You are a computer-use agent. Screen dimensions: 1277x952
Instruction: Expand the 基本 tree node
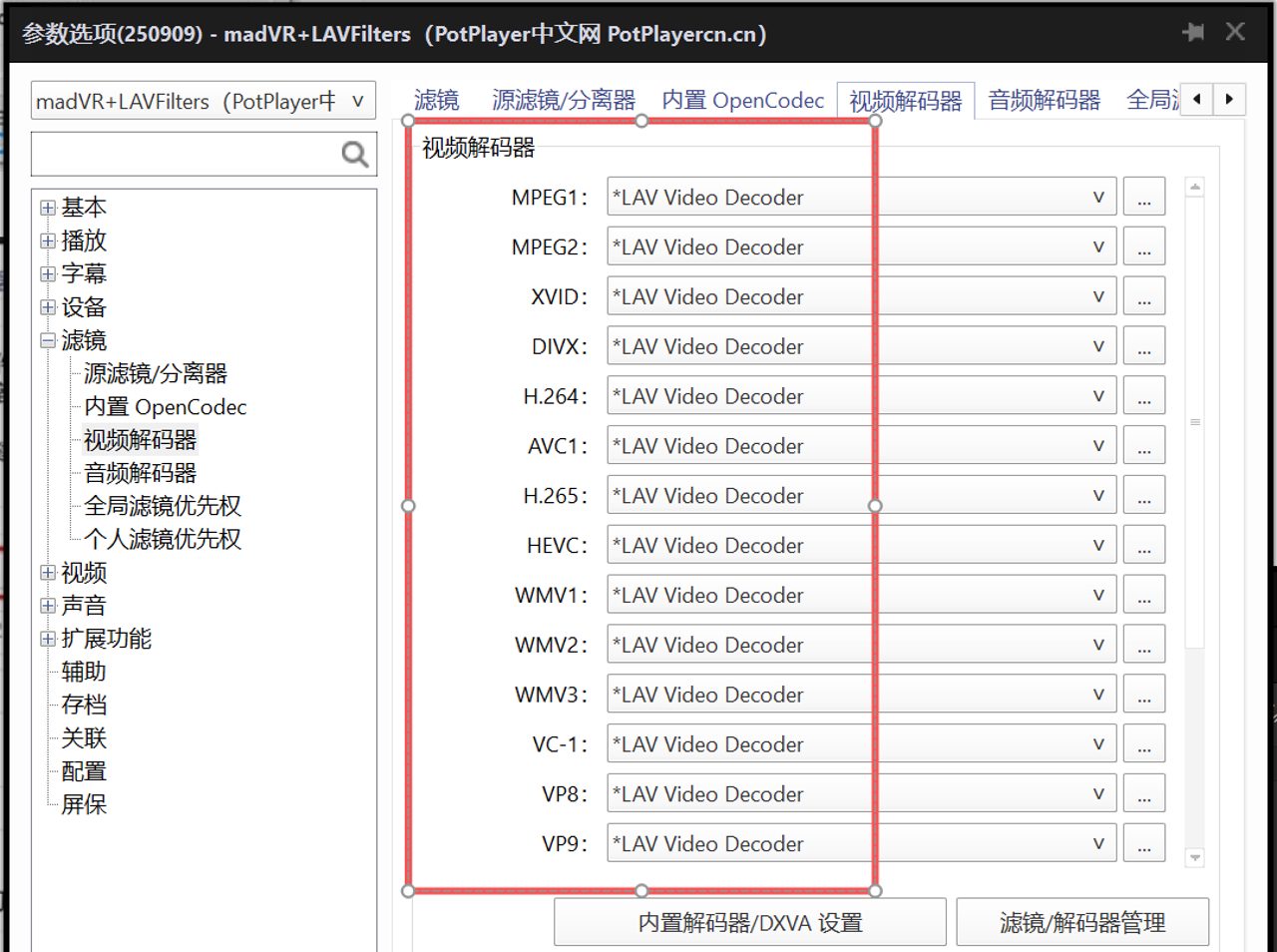[x=48, y=208]
